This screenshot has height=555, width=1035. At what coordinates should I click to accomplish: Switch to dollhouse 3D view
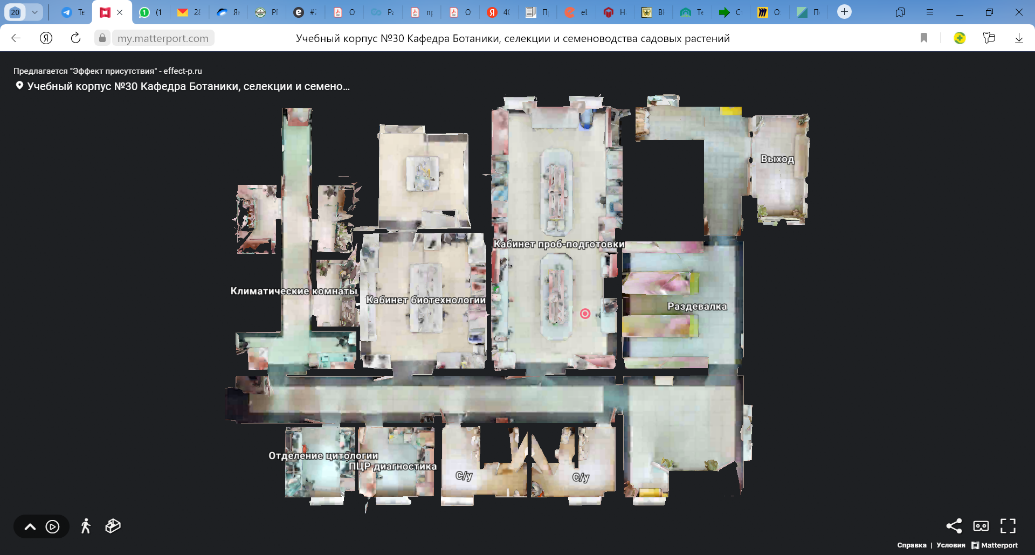pos(113,526)
